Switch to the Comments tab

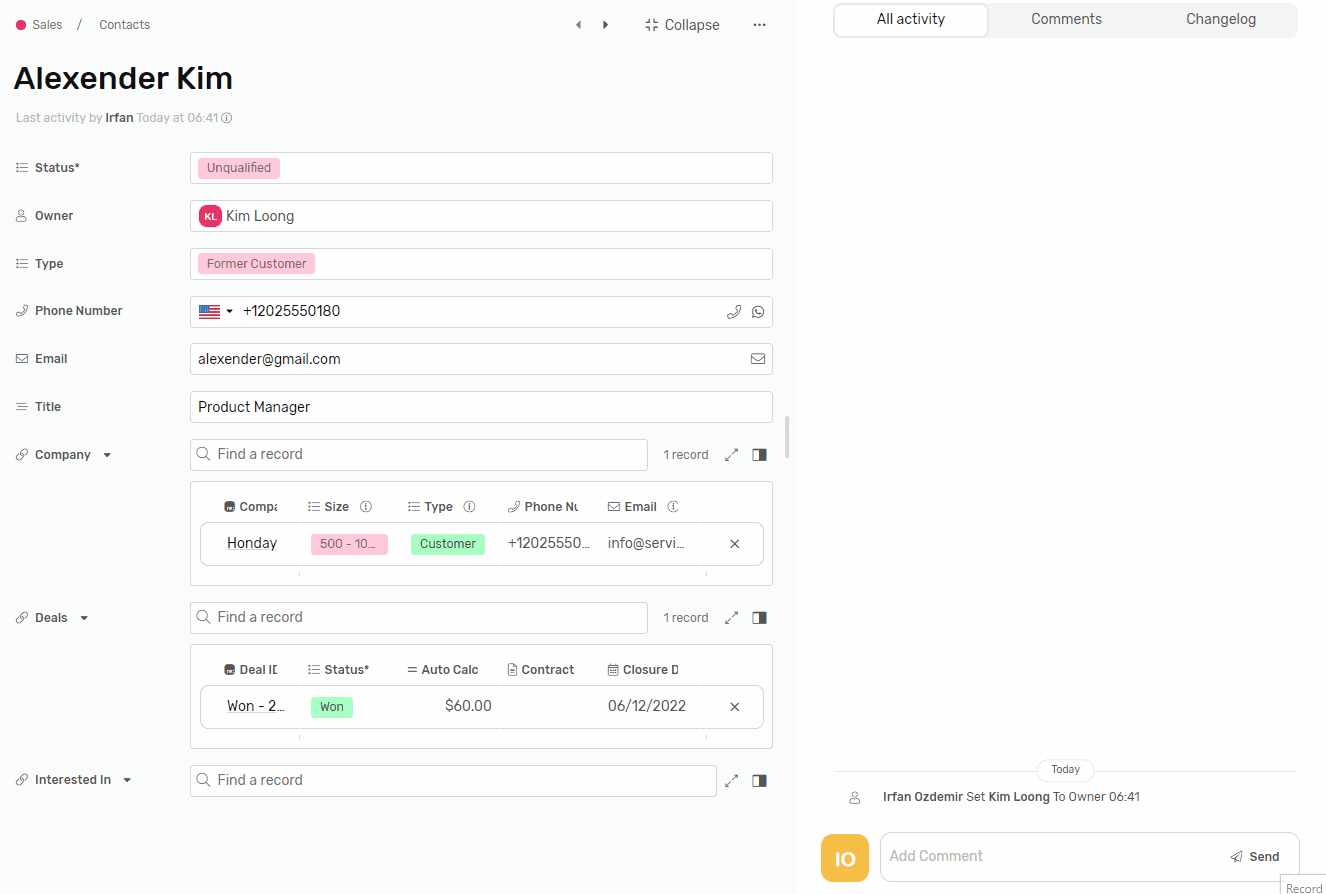1066,19
